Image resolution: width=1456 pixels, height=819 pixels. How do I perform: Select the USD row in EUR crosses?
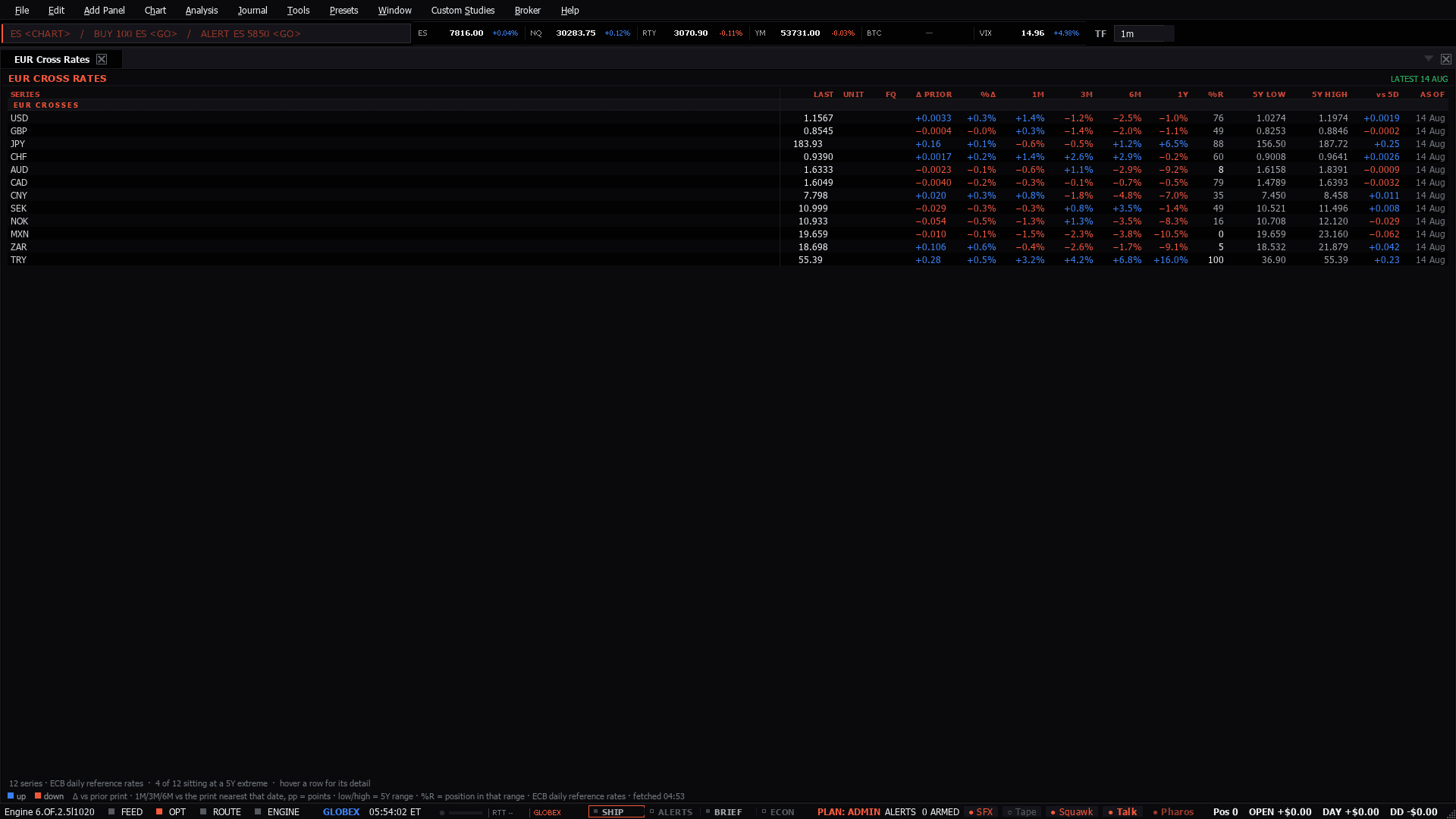(728, 118)
